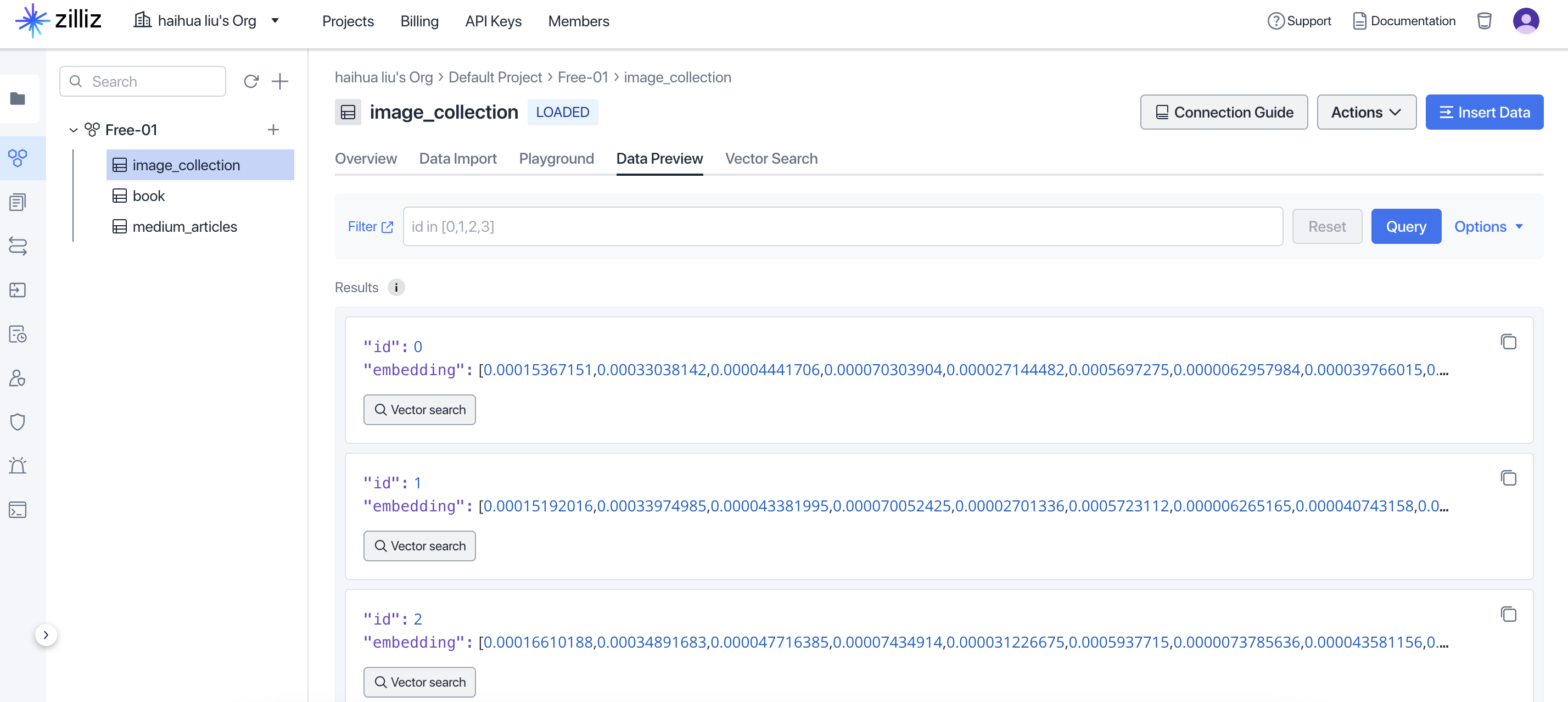Open the Filter documentation link

[370, 226]
